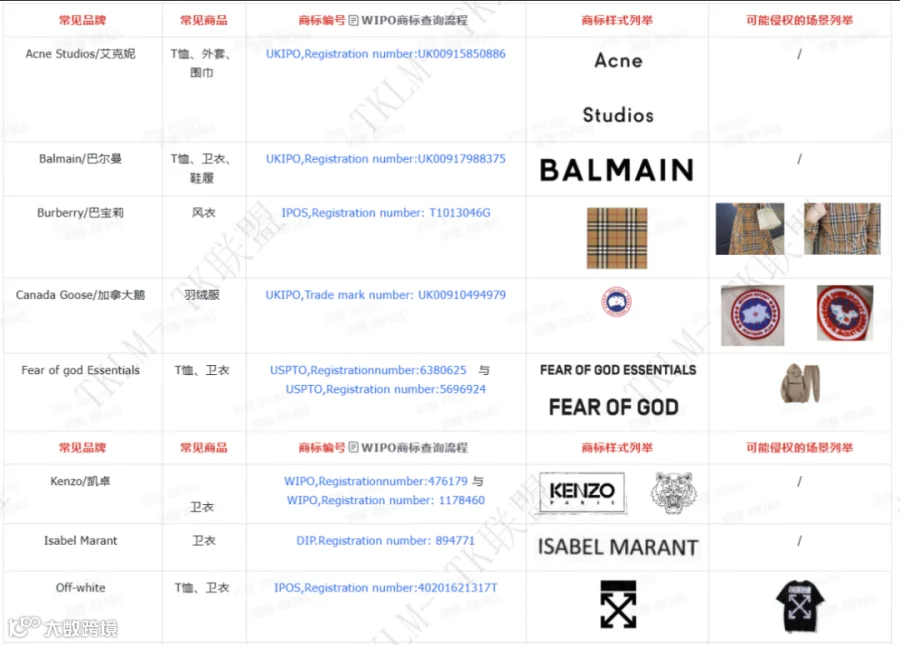Image resolution: width=900 pixels, height=645 pixels.
Task: Click the FEAR OF GOD ESSENTIALS wordmark
Action: (x=618, y=370)
